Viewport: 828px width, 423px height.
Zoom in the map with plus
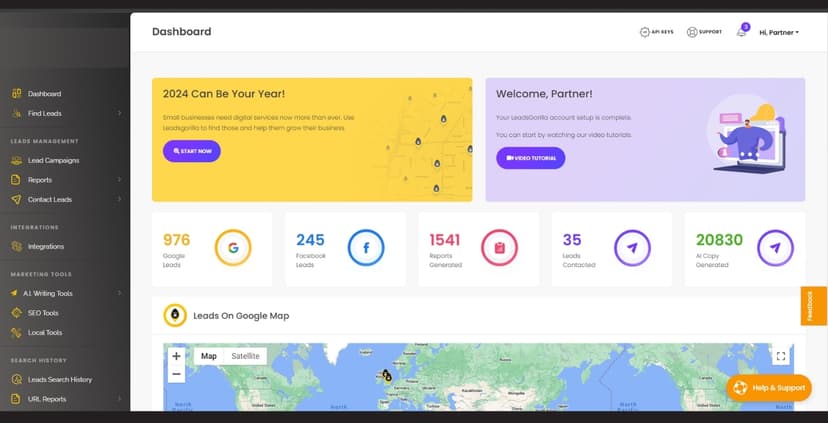coord(176,356)
